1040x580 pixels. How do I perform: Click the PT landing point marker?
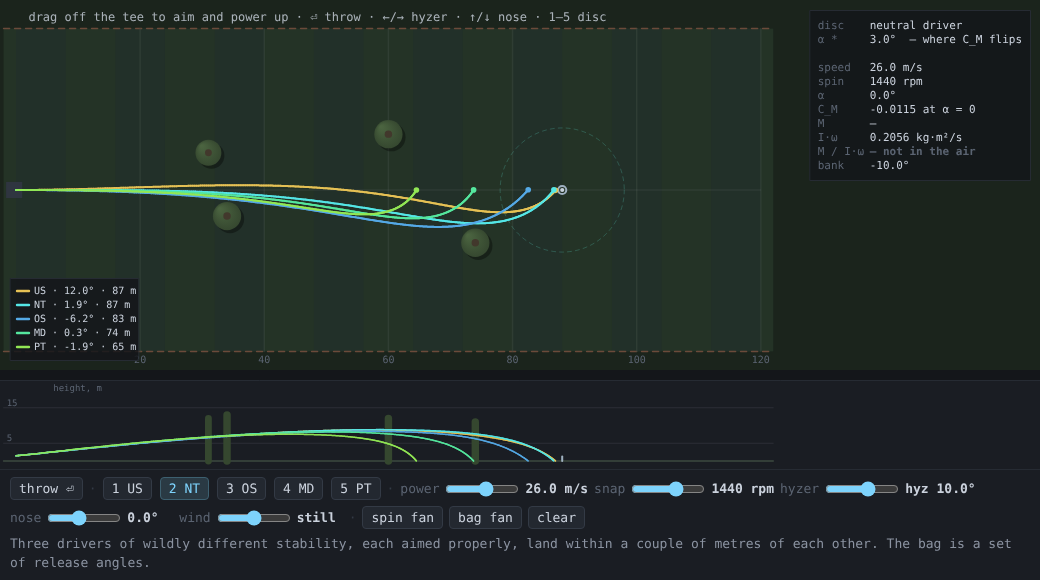coord(416,190)
